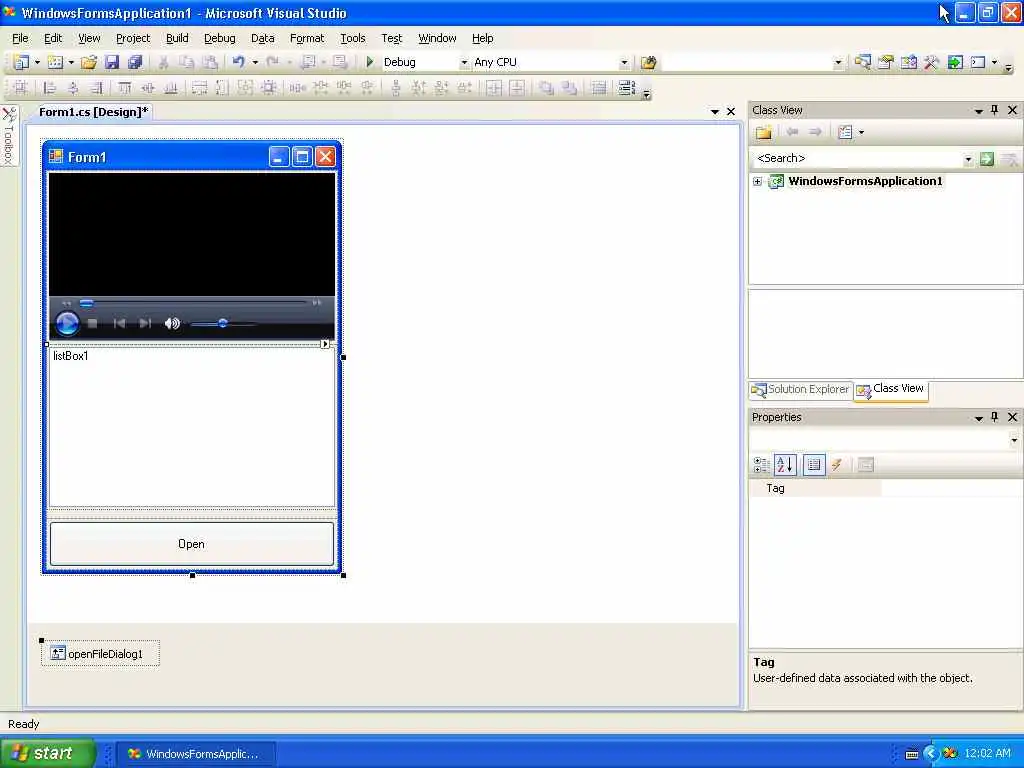Switch to the Solution Explorer tab
This screenshot has height=768, width=1024.
click(x=800, y=390)
